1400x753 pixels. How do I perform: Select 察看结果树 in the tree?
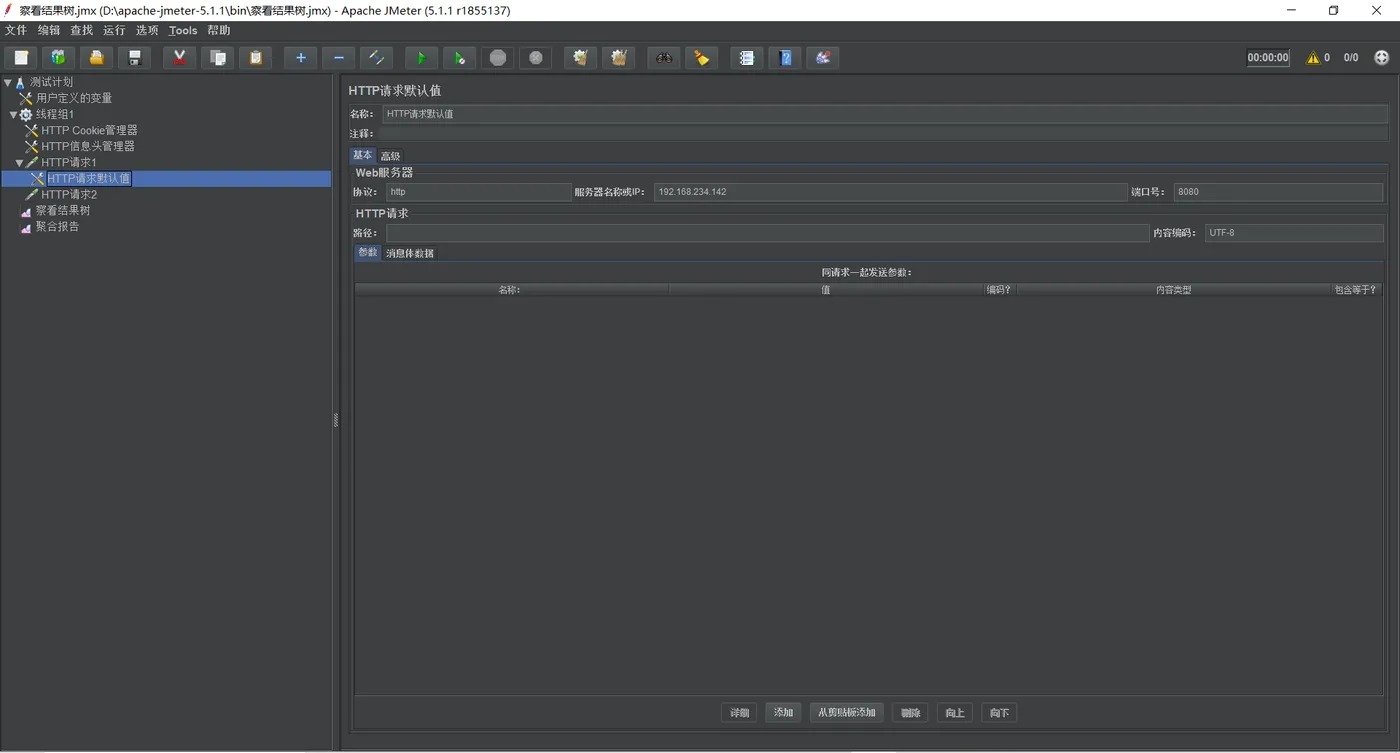[63, 210]
